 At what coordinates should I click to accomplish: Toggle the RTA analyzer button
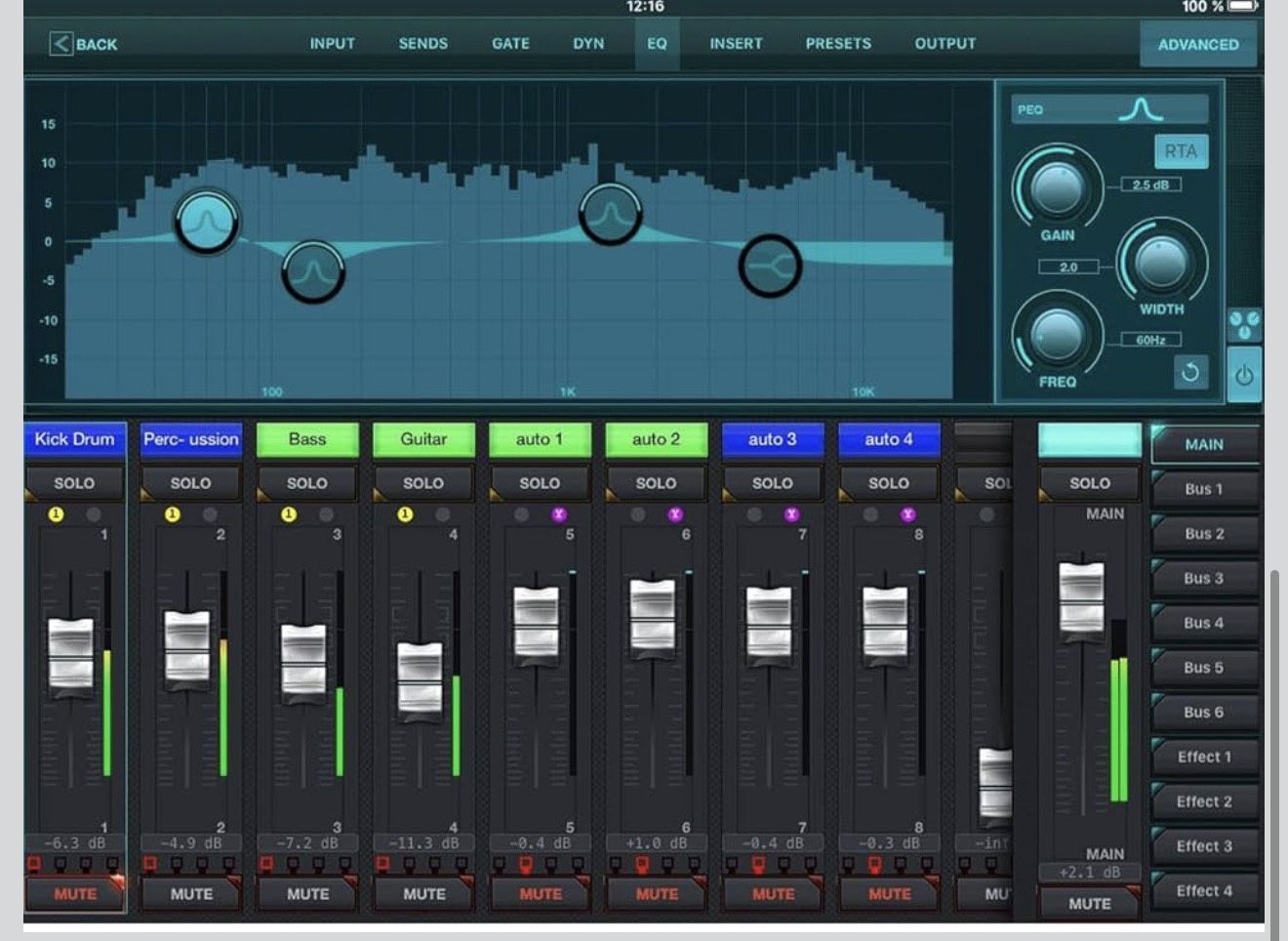1180,151
